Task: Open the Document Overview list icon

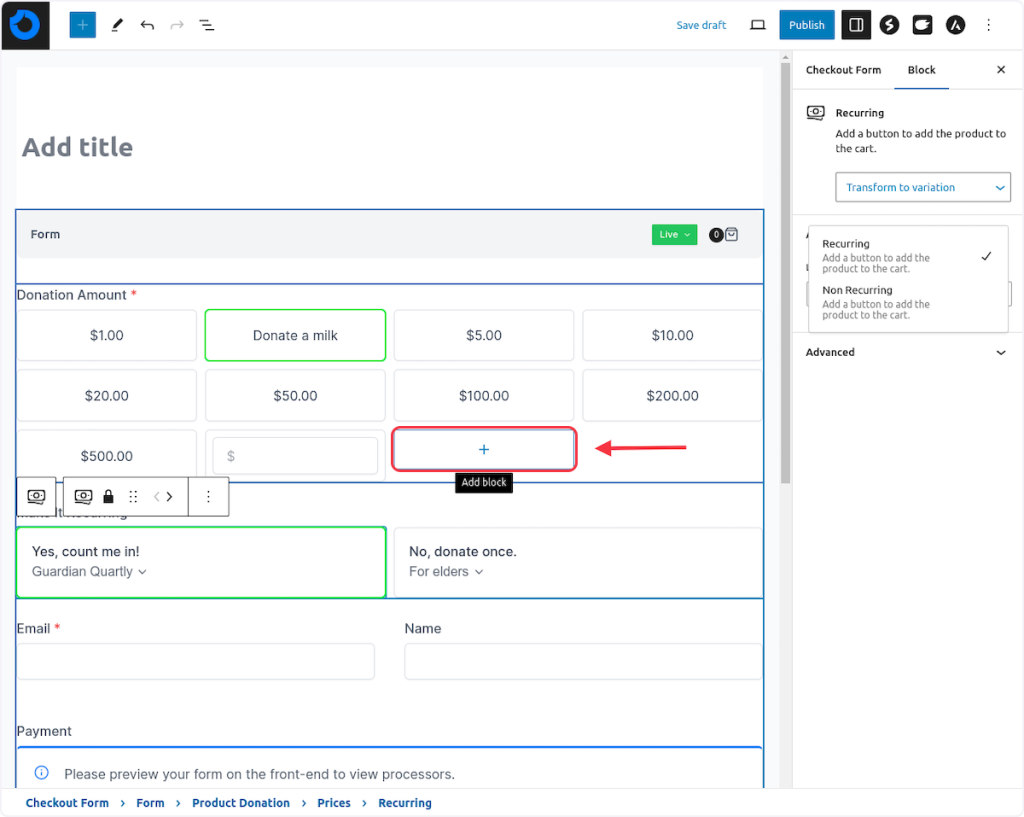Action: click(206, 25)
